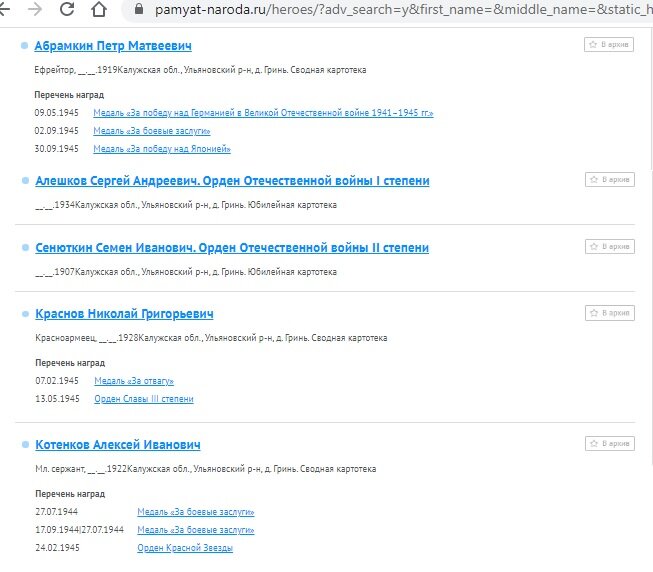653x572 pixels.
Task: Add Краснов Николай Григорьевич to archive
Action: [610, 313]
